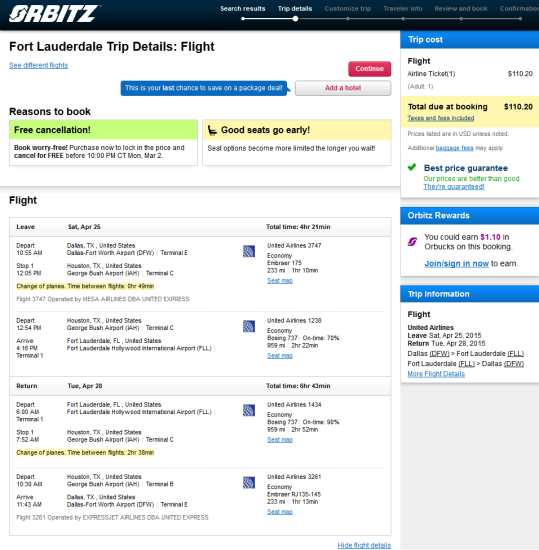Click the Orbitz Rewards purple swirl icon

click(x=412, y=242)
